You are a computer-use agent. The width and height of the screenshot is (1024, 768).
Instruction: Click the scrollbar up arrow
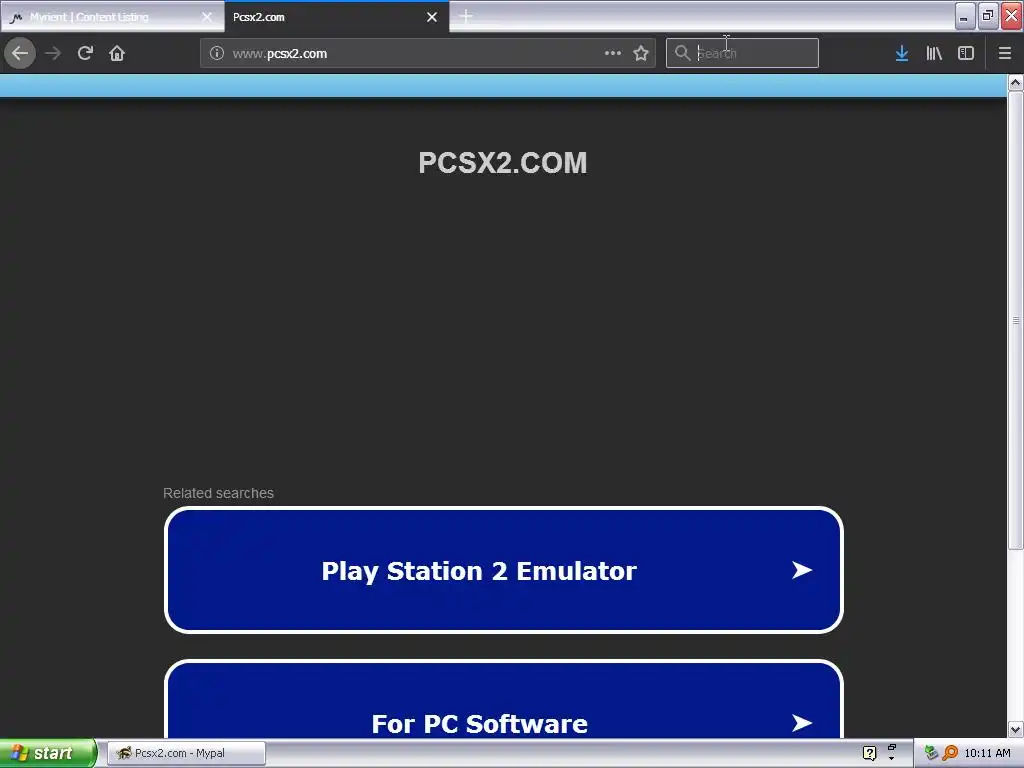(1015, 83)
